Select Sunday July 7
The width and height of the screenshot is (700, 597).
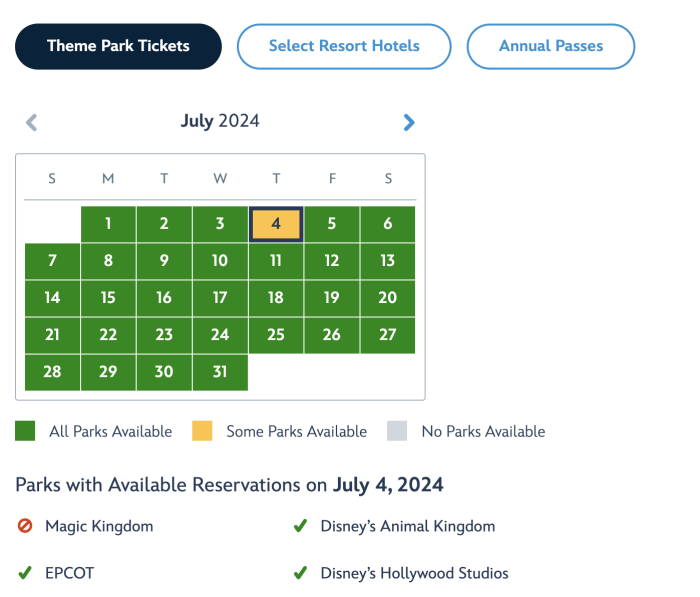pyautogui.click(x=52, y=261)
